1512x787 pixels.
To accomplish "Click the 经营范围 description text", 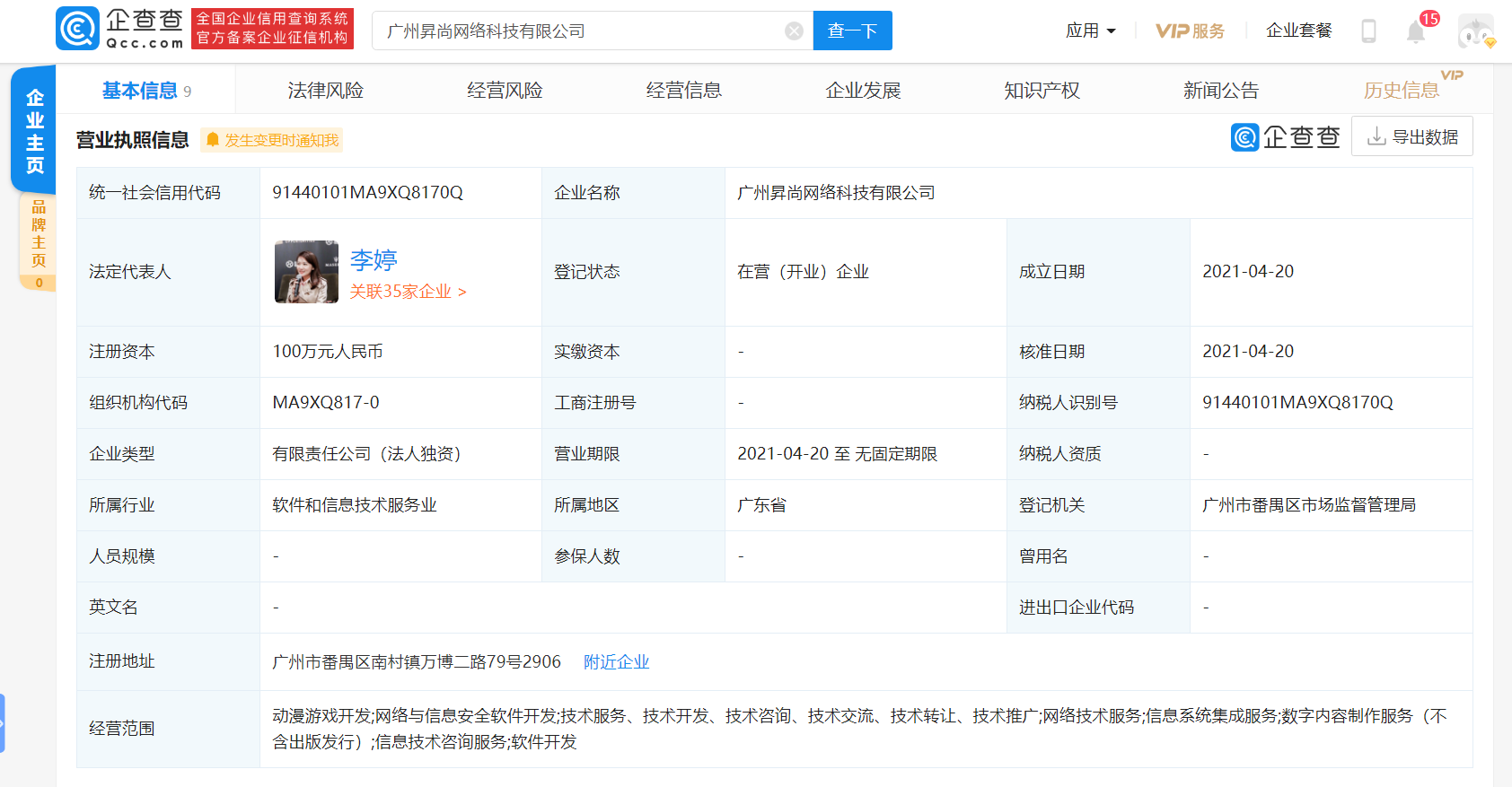I will tap(860, 729).
